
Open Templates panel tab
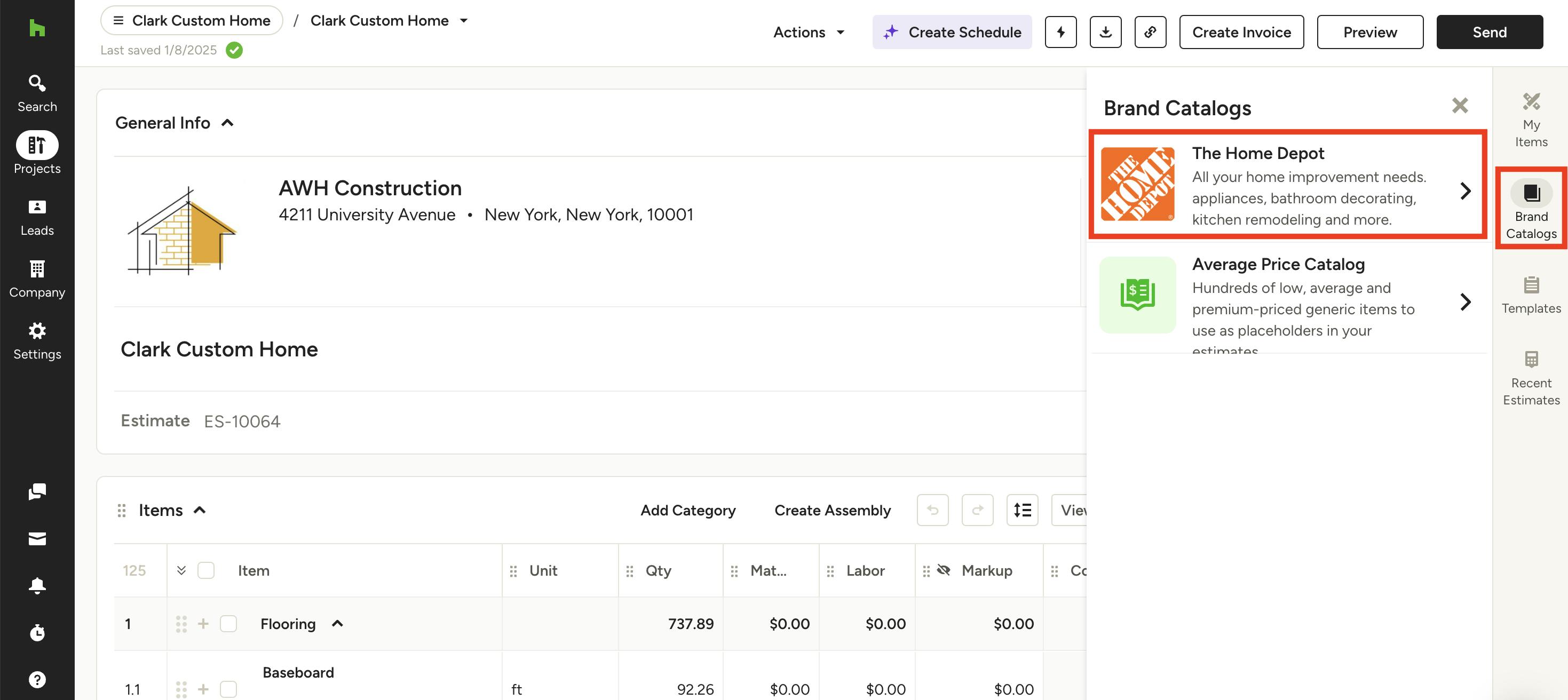click(1531, 295)
